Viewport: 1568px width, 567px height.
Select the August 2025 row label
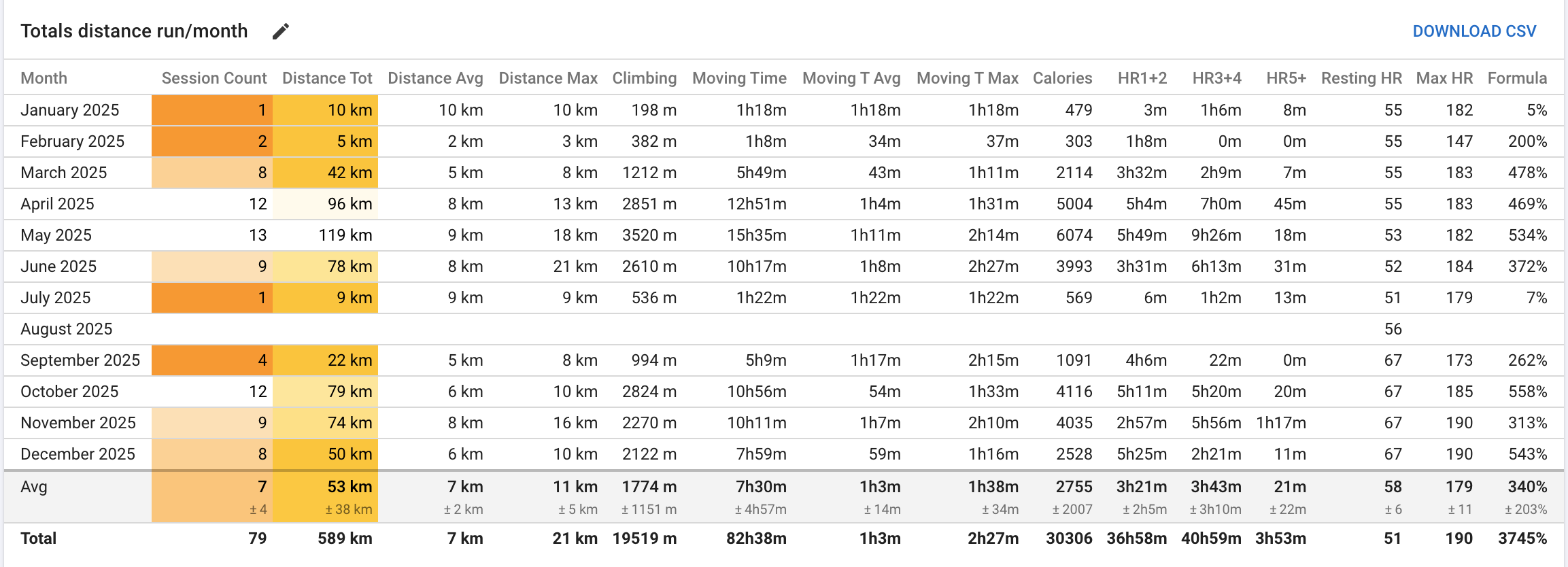pos(67,328)
